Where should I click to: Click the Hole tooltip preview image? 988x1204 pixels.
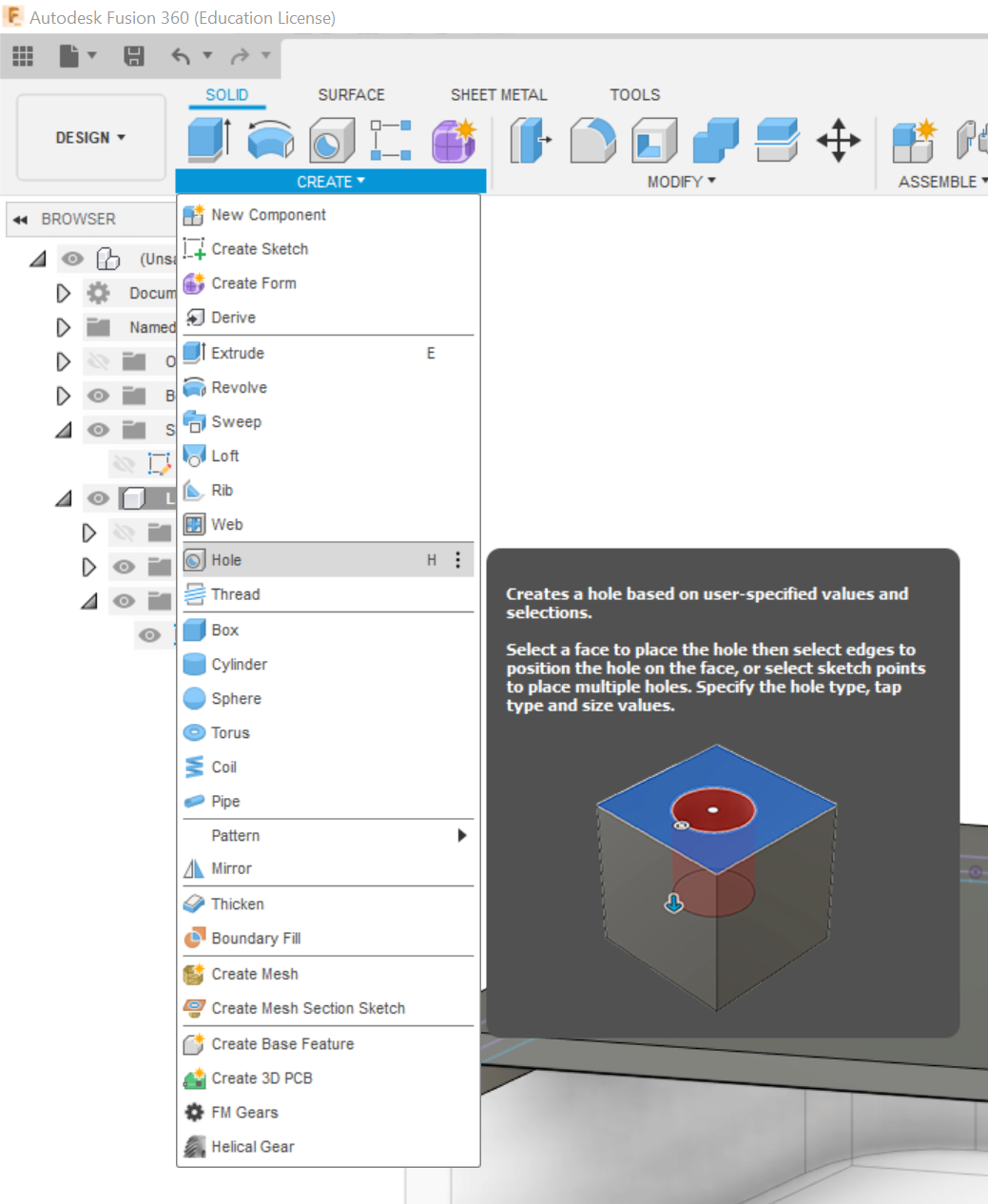click(717, 877)
